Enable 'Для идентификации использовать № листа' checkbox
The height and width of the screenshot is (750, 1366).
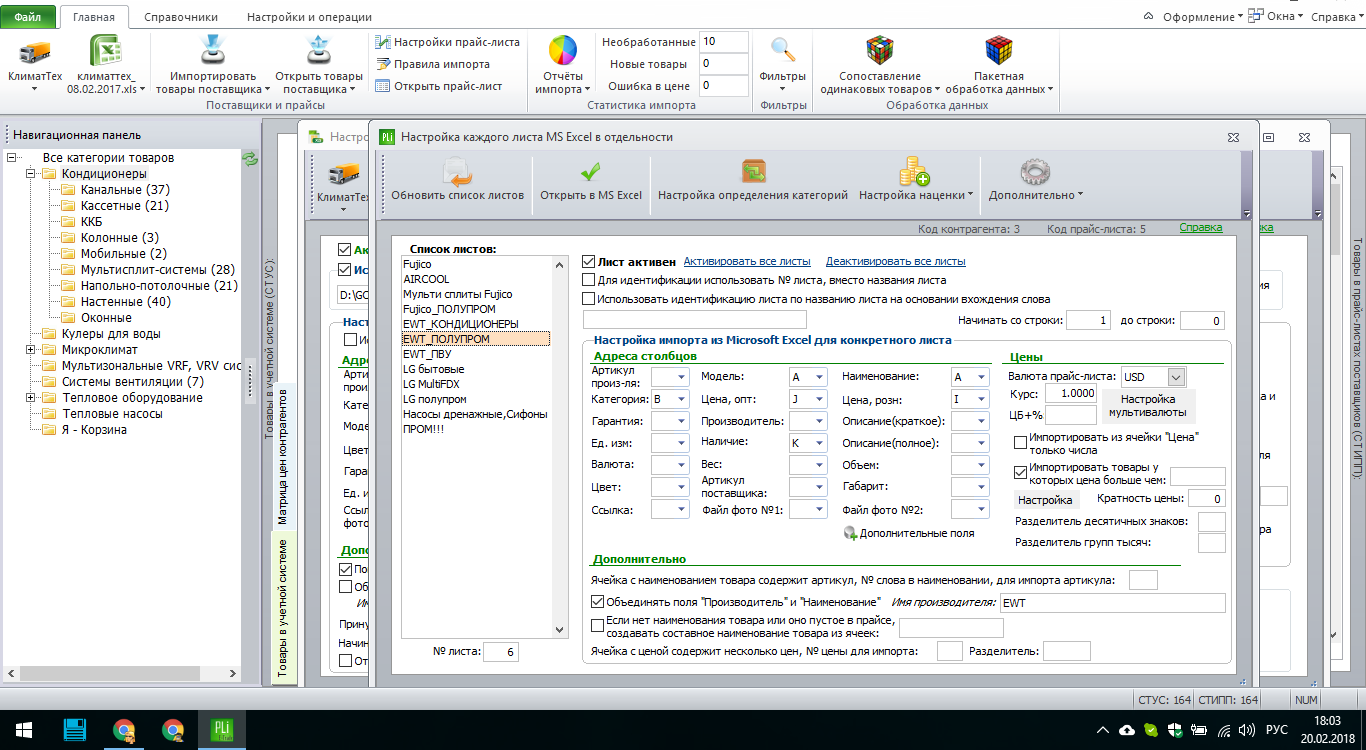[x=588, y=280]
